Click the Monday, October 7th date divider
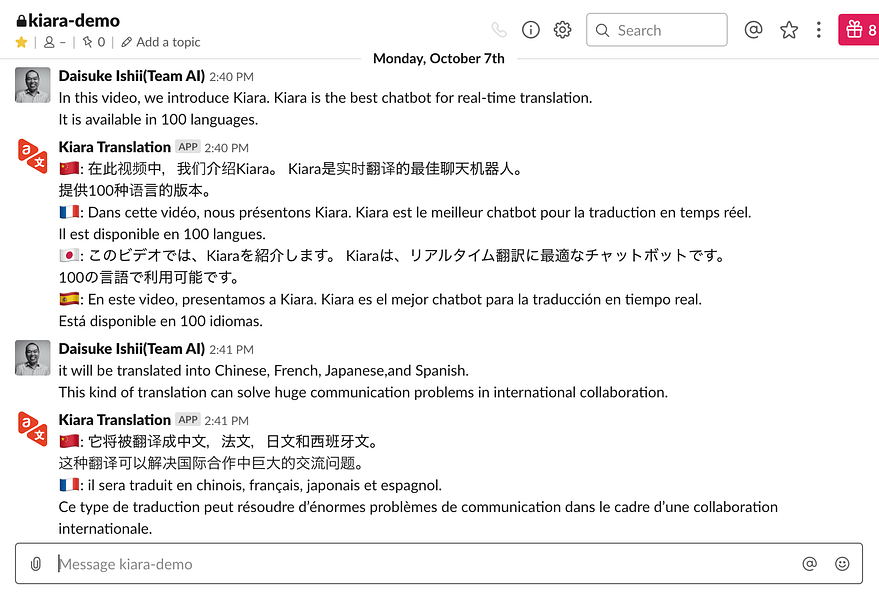The height and width of the screenshot is (600, 879). tap(438, 58)
